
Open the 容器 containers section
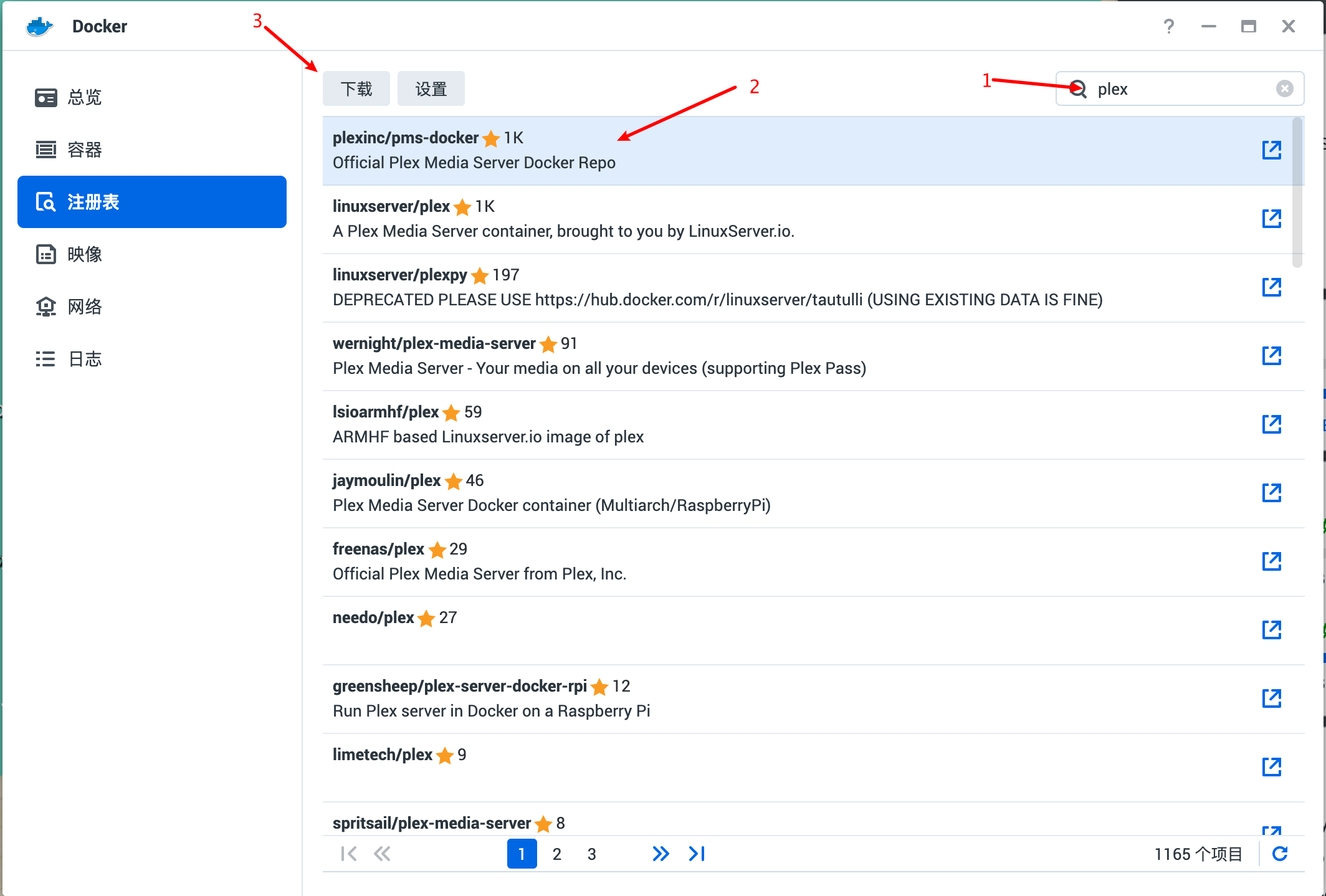pos(152,150)
